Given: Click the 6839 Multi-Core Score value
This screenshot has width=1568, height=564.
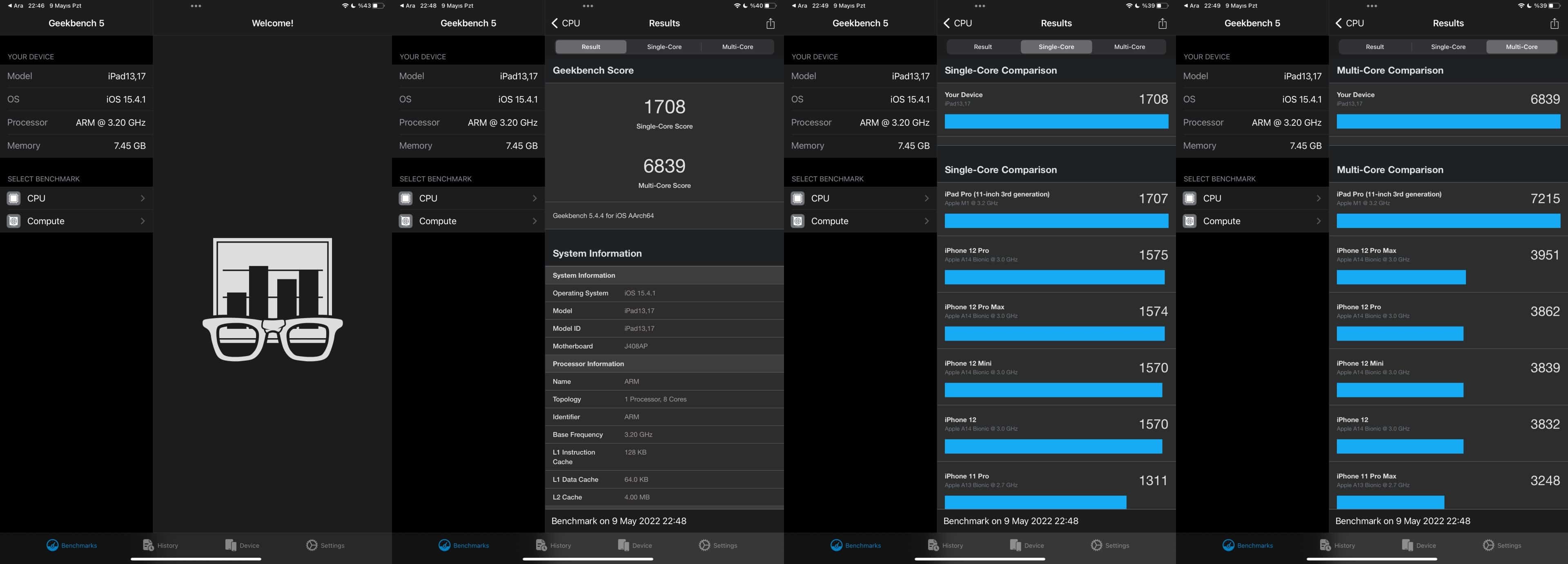Looking at the screenshot, I should pos(664,166).
